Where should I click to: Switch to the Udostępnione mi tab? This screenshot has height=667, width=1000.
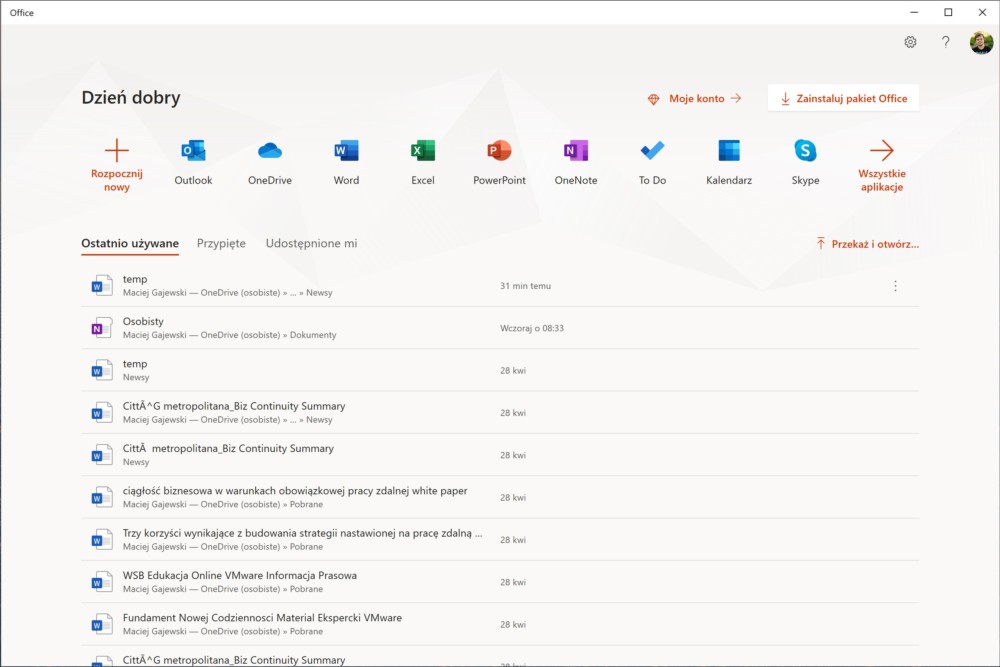pyautogui.click(x=311, y=244)
